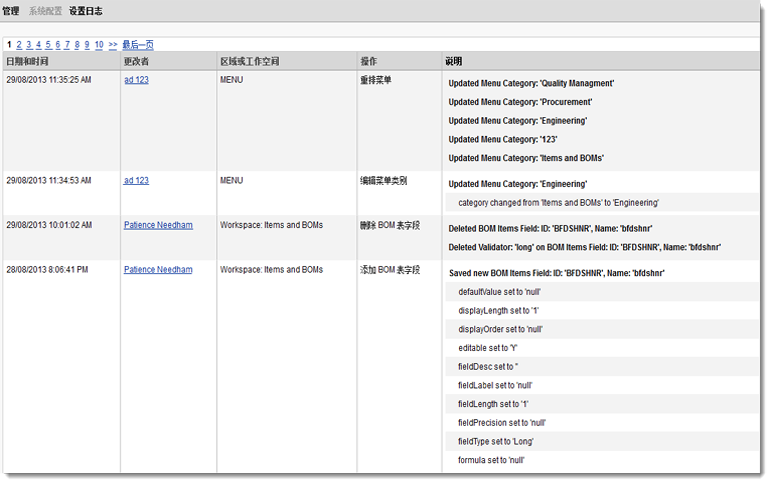Go to log page 9

(x=87, y=45)
